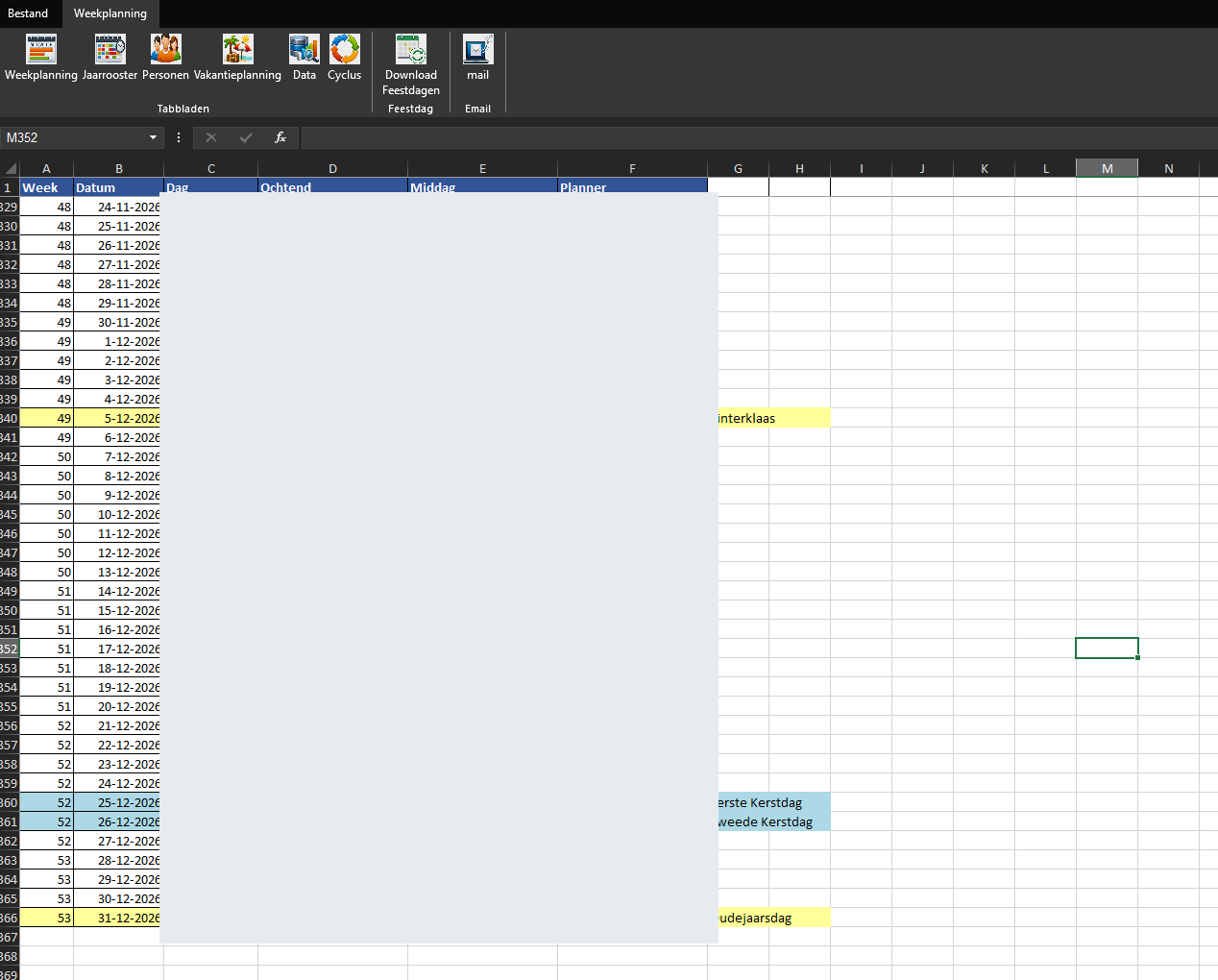This screenshot has width=1218, height=980.
Task: Open the Weekplanning ribbon icon
Action: click(41, 58)
